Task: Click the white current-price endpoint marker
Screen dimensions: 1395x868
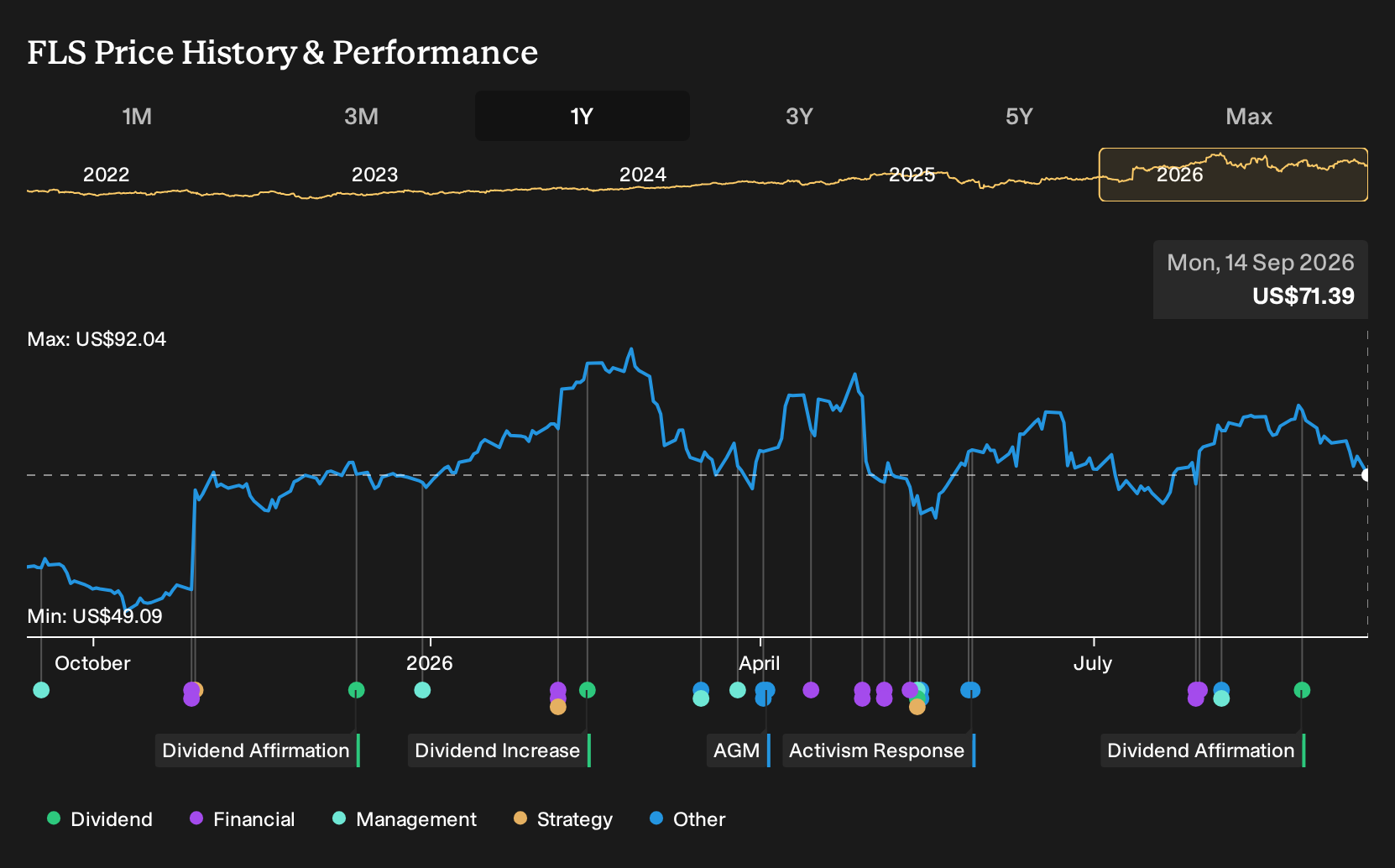Action: pos(1366,475)
